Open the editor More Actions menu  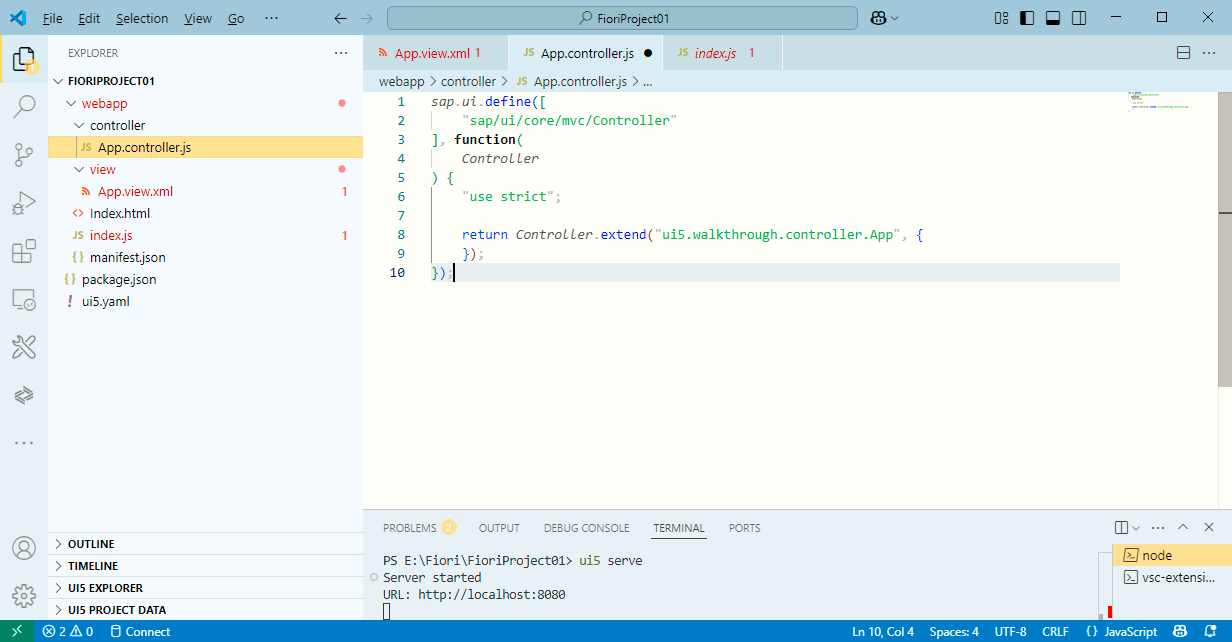point(1209,53)
